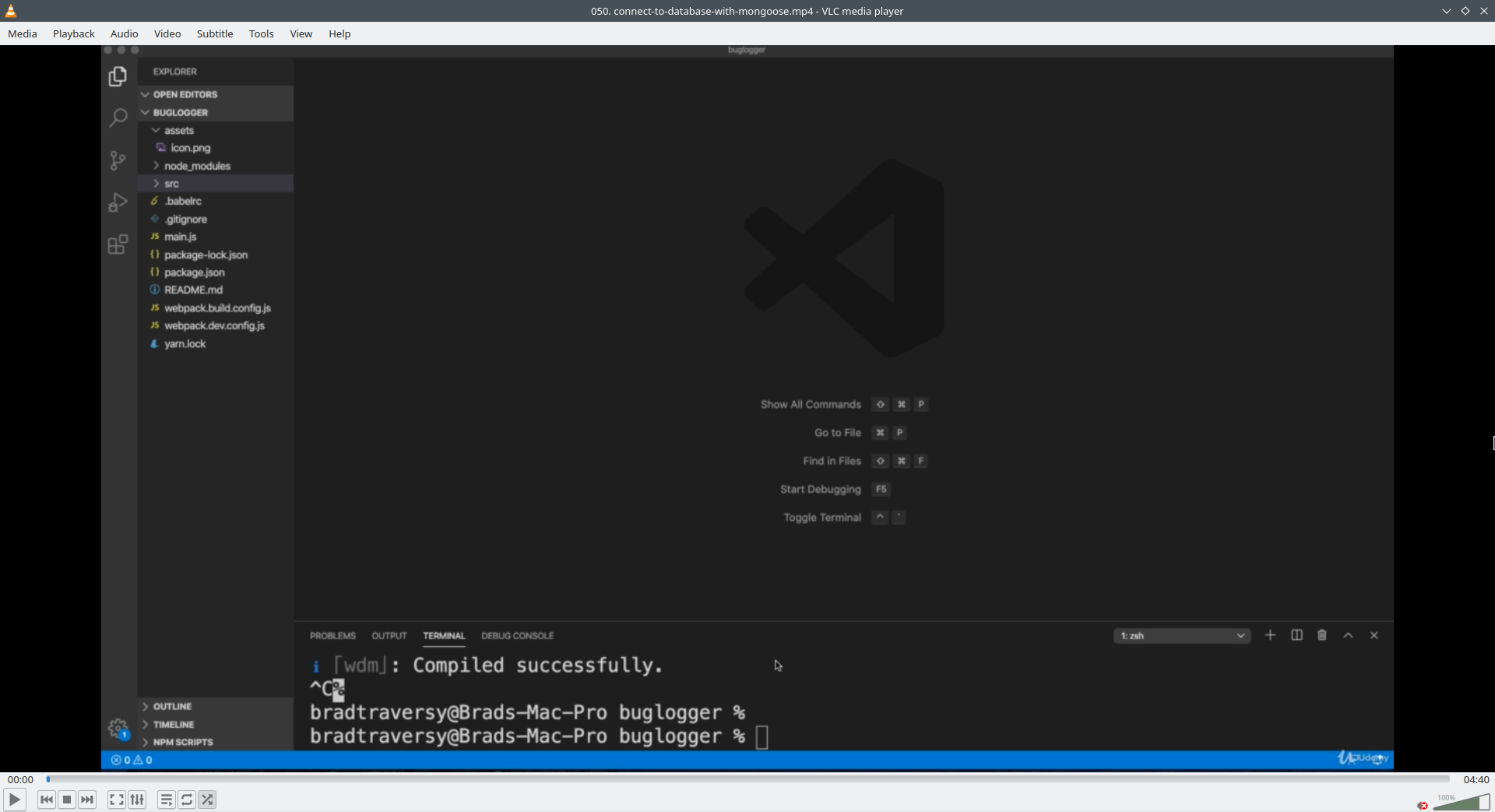Kill the terminal with the trash icon
Image resolution: width=1495 pixels, height=812 pixels.
(x=1322, y=635)
